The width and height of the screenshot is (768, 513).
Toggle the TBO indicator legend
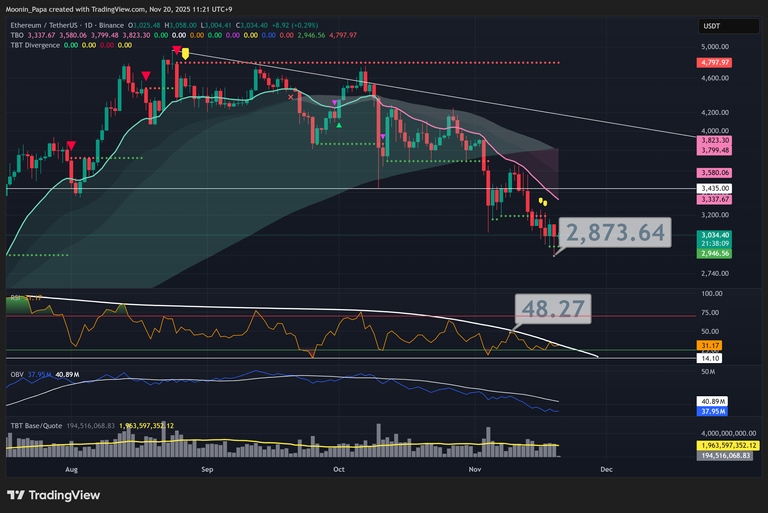(16, 35)
